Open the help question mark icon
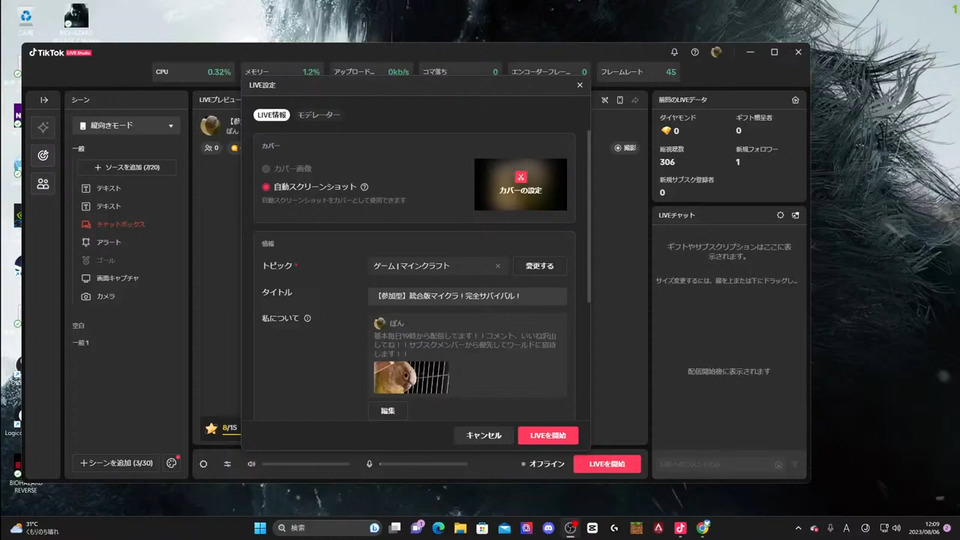The height and width of the screenshot is (540, 960). pyautogui.click(x=695, y=52)
